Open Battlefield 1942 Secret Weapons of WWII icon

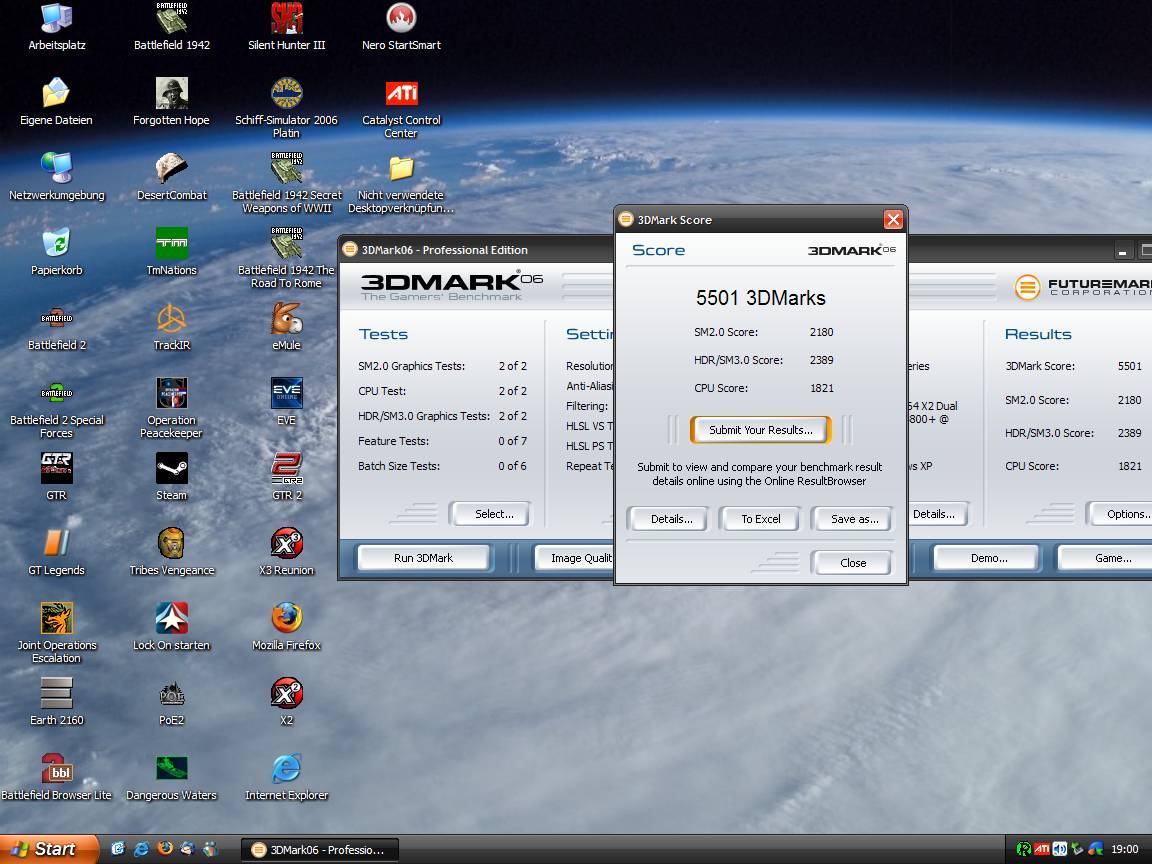click(x=287, y=183)
